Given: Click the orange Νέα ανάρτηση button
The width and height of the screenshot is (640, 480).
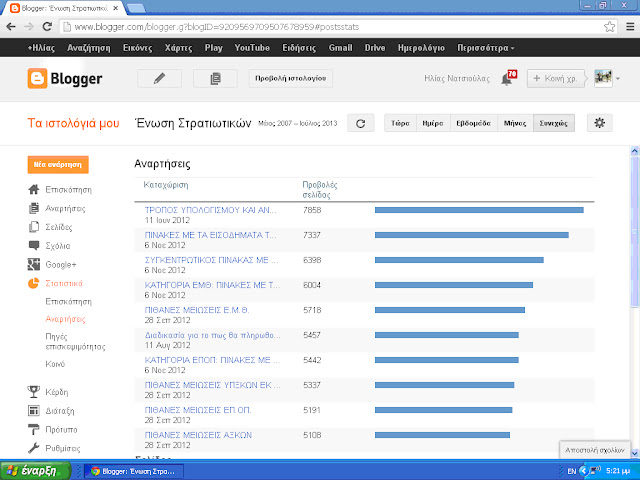Looking at the screenshot, I should [x=58, y=164].
